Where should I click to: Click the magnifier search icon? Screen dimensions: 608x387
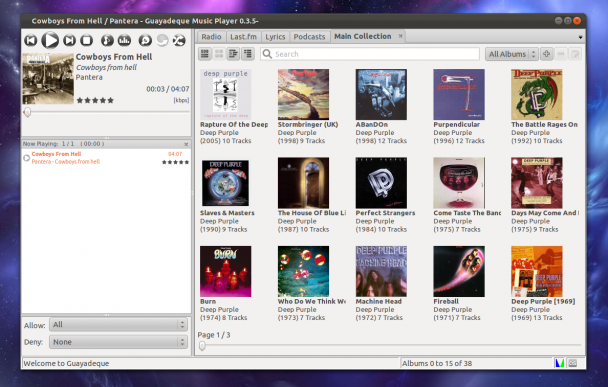[x=267, y=54]
